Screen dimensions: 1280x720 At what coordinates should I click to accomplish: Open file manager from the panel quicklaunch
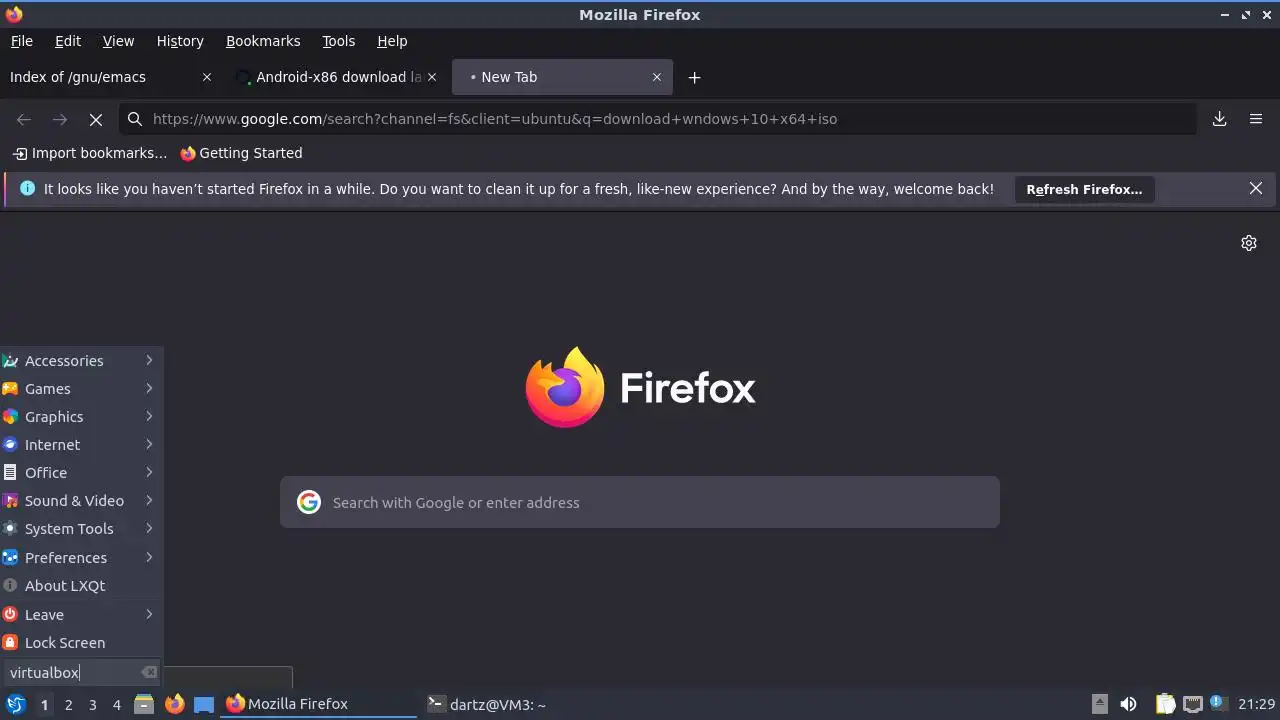click(144, 704)
